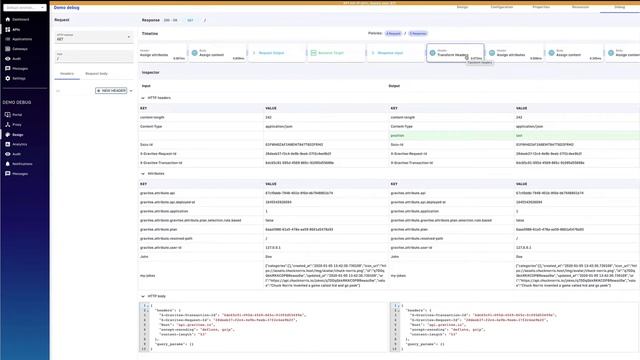Click first Assign content policy icon

(195, 53)
